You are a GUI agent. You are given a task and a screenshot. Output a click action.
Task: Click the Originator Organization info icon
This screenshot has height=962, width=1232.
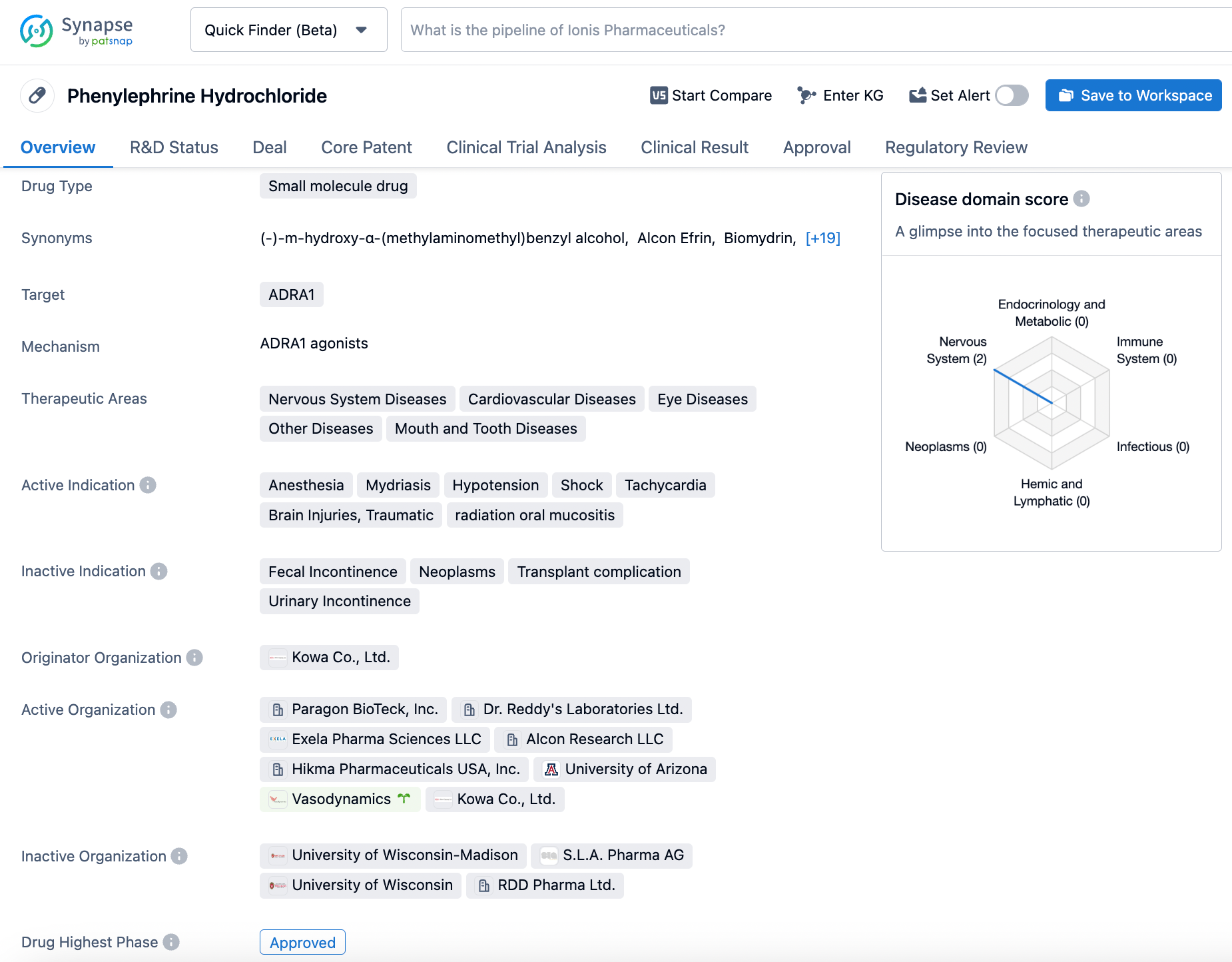point(194,658)
